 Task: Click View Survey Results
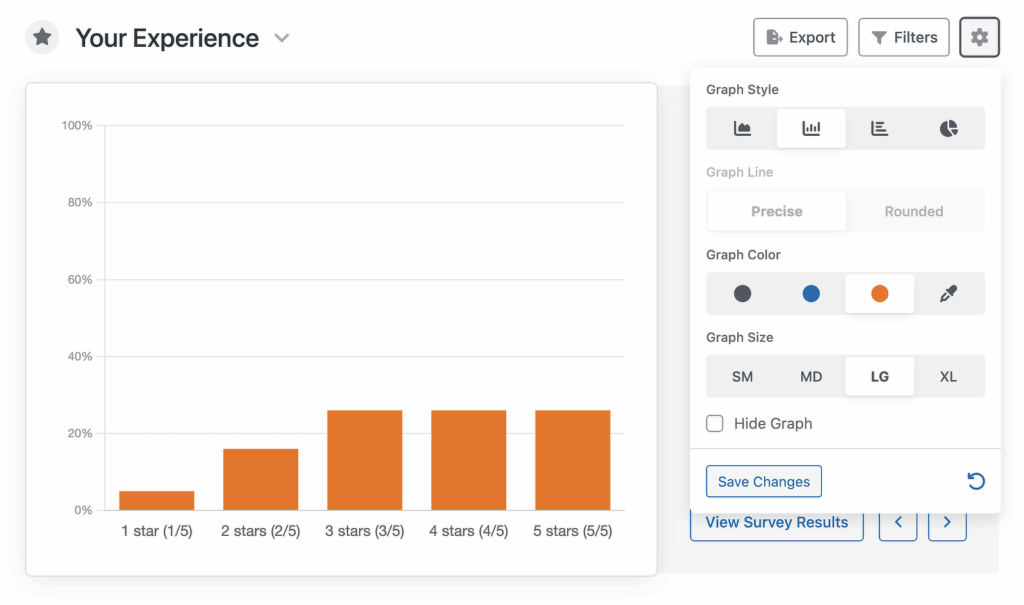776,522
